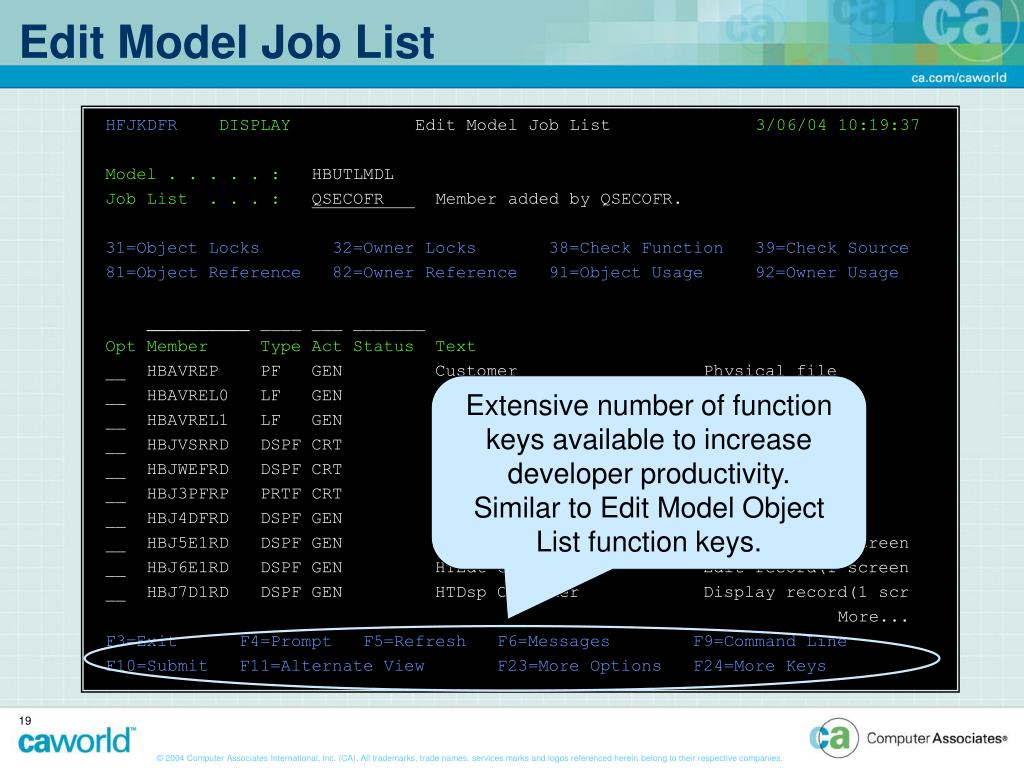The width and height of the screenshot is (1024, 768).
Task: Click the F3=Exit function key
Action: 141,641
